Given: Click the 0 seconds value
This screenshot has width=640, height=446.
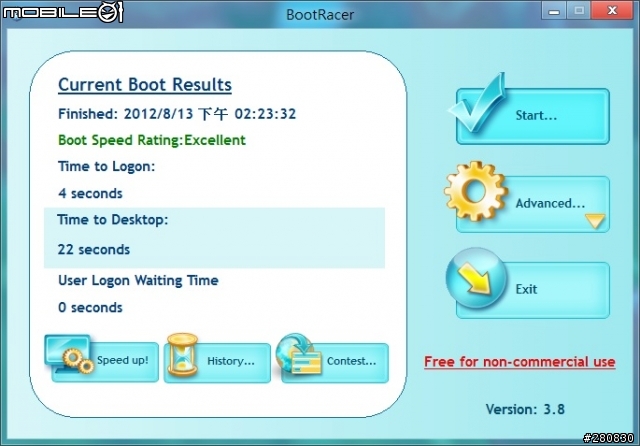Looking at the screenshot, I should [x=90, y=307].
